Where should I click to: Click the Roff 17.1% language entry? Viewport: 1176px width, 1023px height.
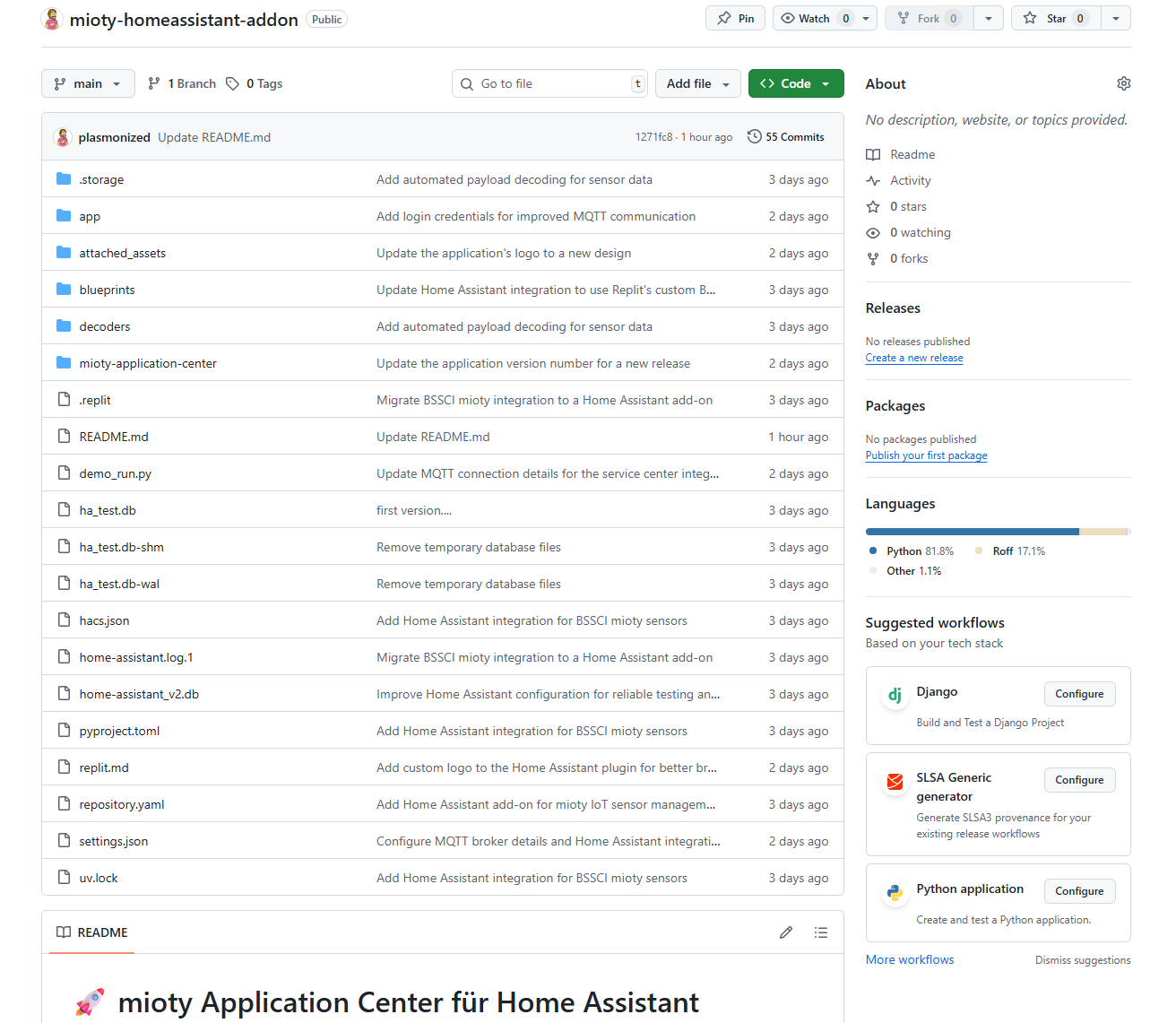(x=1010, y=551)
